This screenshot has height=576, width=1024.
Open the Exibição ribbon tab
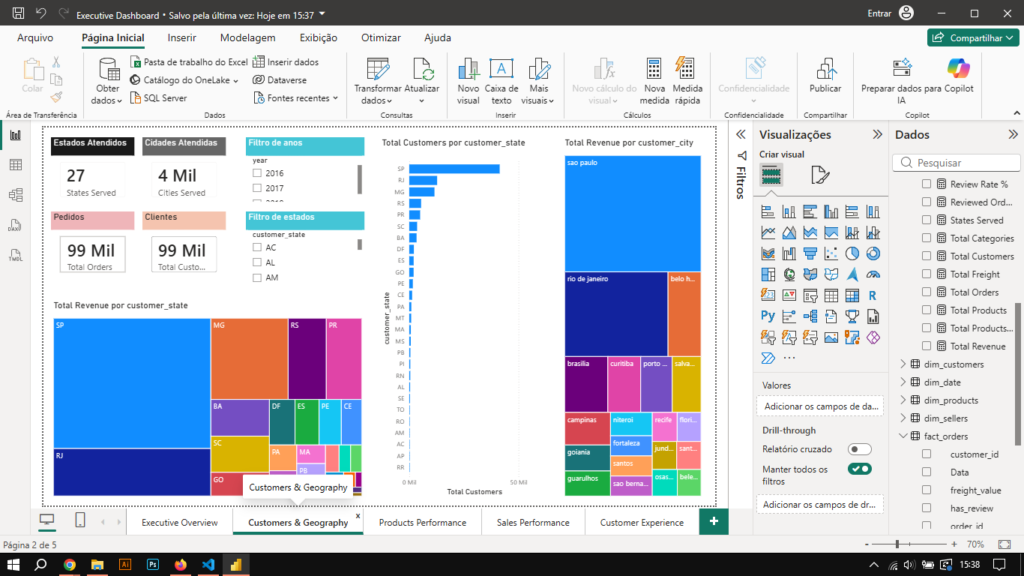318,38
